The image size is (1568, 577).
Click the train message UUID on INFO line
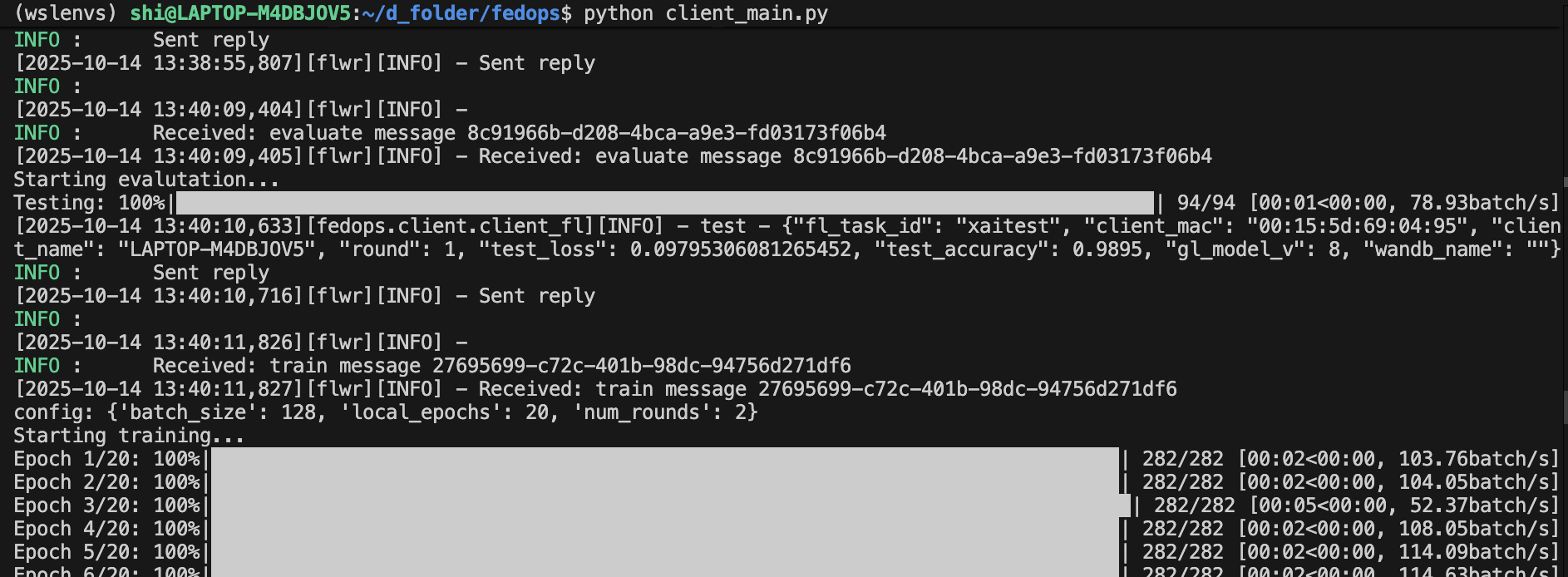click(641, 366)
